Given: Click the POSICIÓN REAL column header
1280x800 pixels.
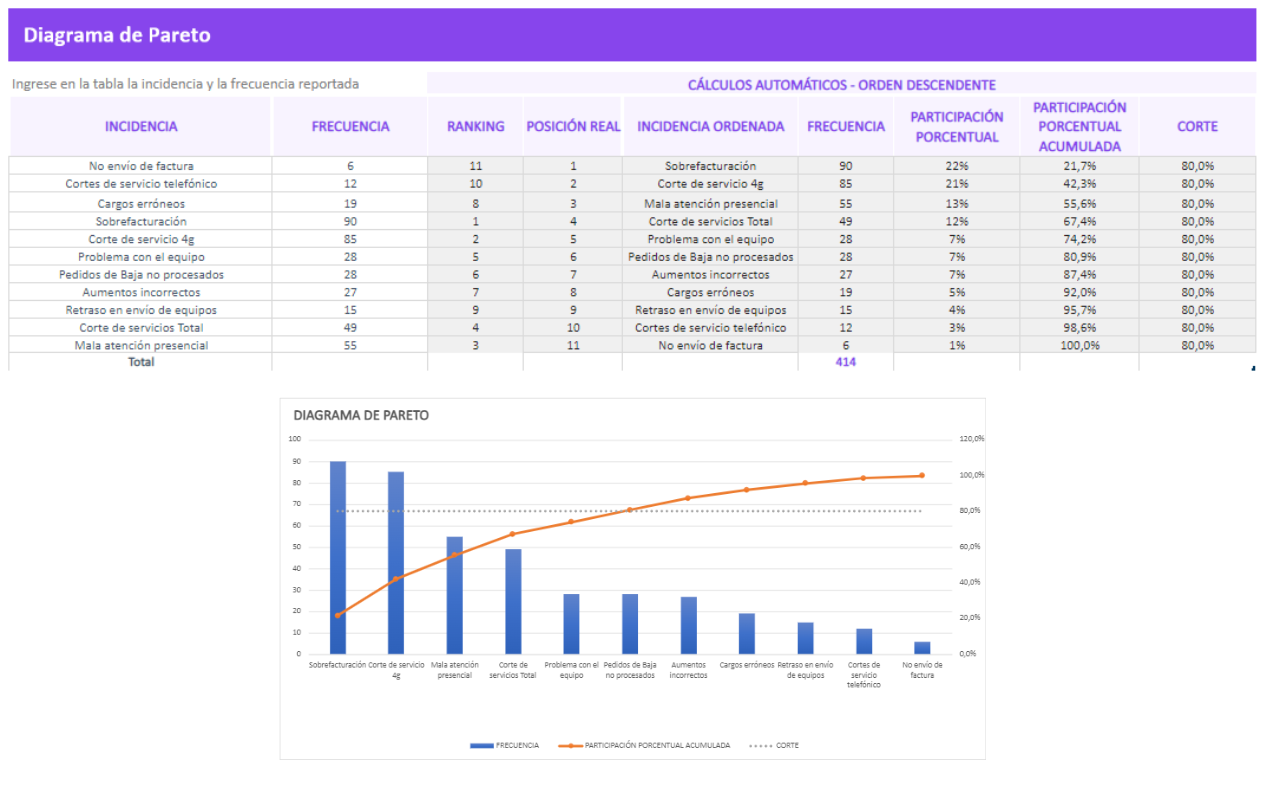Looking at the screenshot, I should (573, 127).
